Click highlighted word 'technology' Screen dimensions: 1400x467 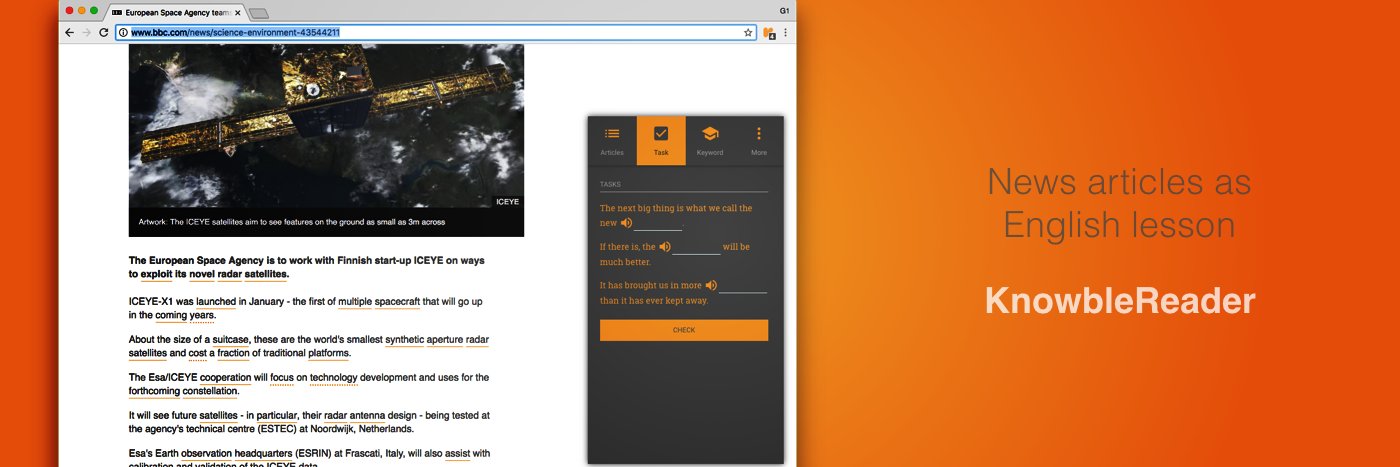333,378
